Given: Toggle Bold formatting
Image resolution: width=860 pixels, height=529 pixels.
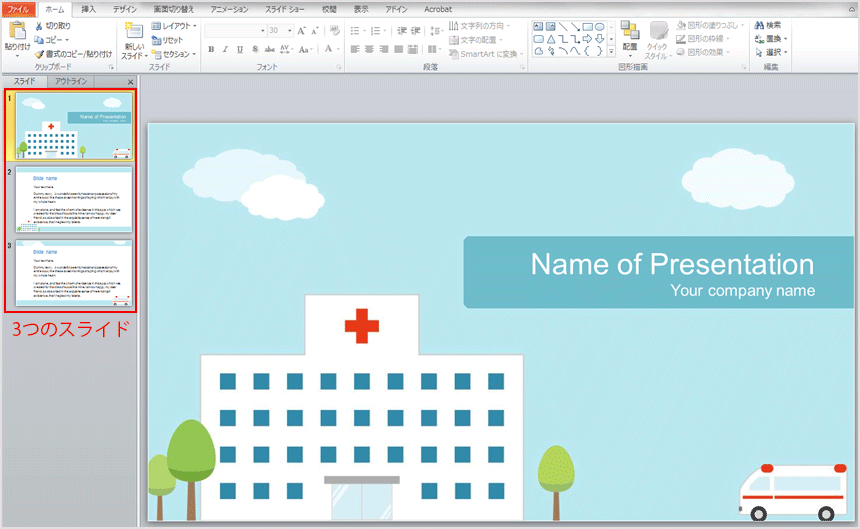Looking at the screenshot, I should [x=211, y=49].
